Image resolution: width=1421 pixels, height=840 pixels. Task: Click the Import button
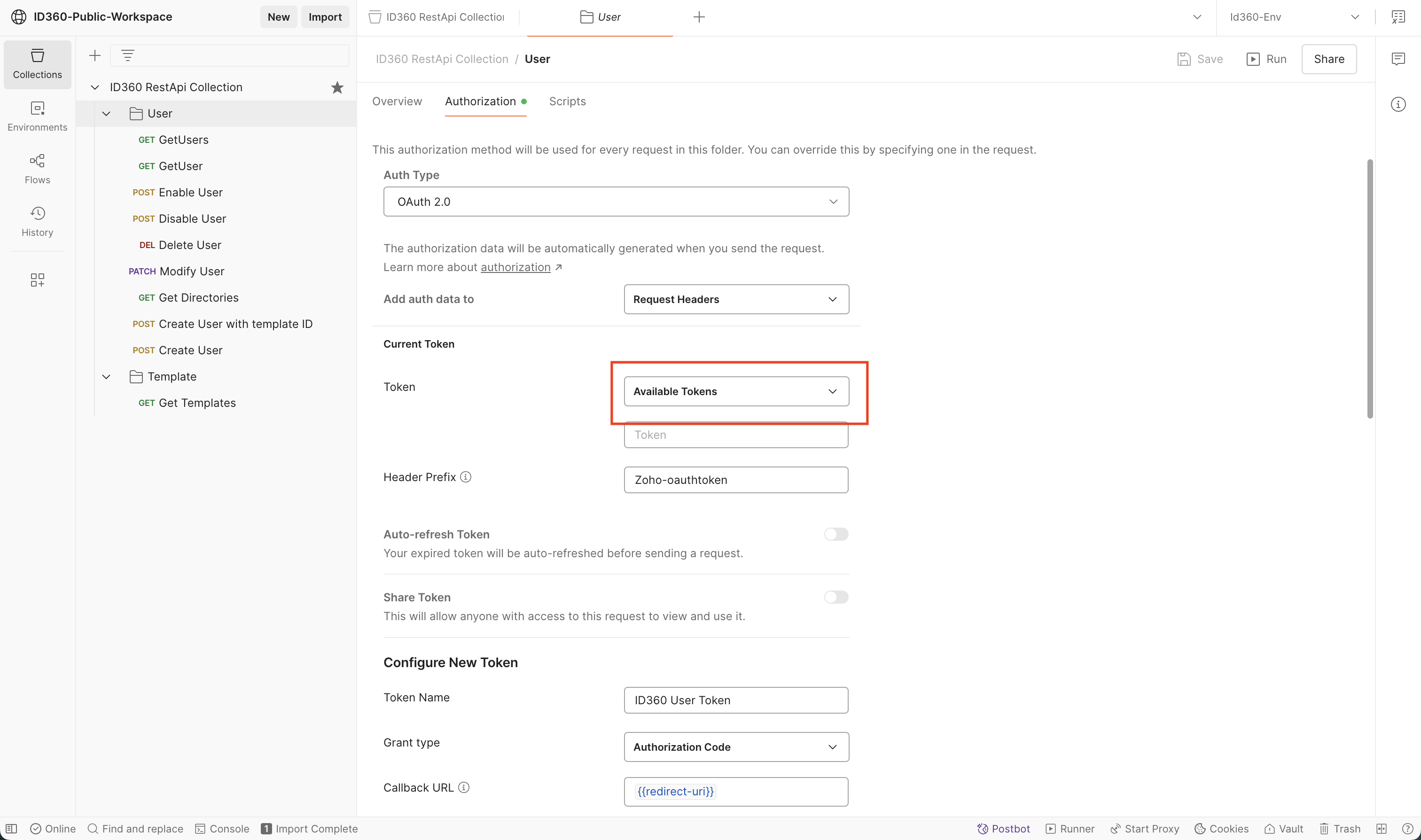pyautogui.click(x=325, y=17)
